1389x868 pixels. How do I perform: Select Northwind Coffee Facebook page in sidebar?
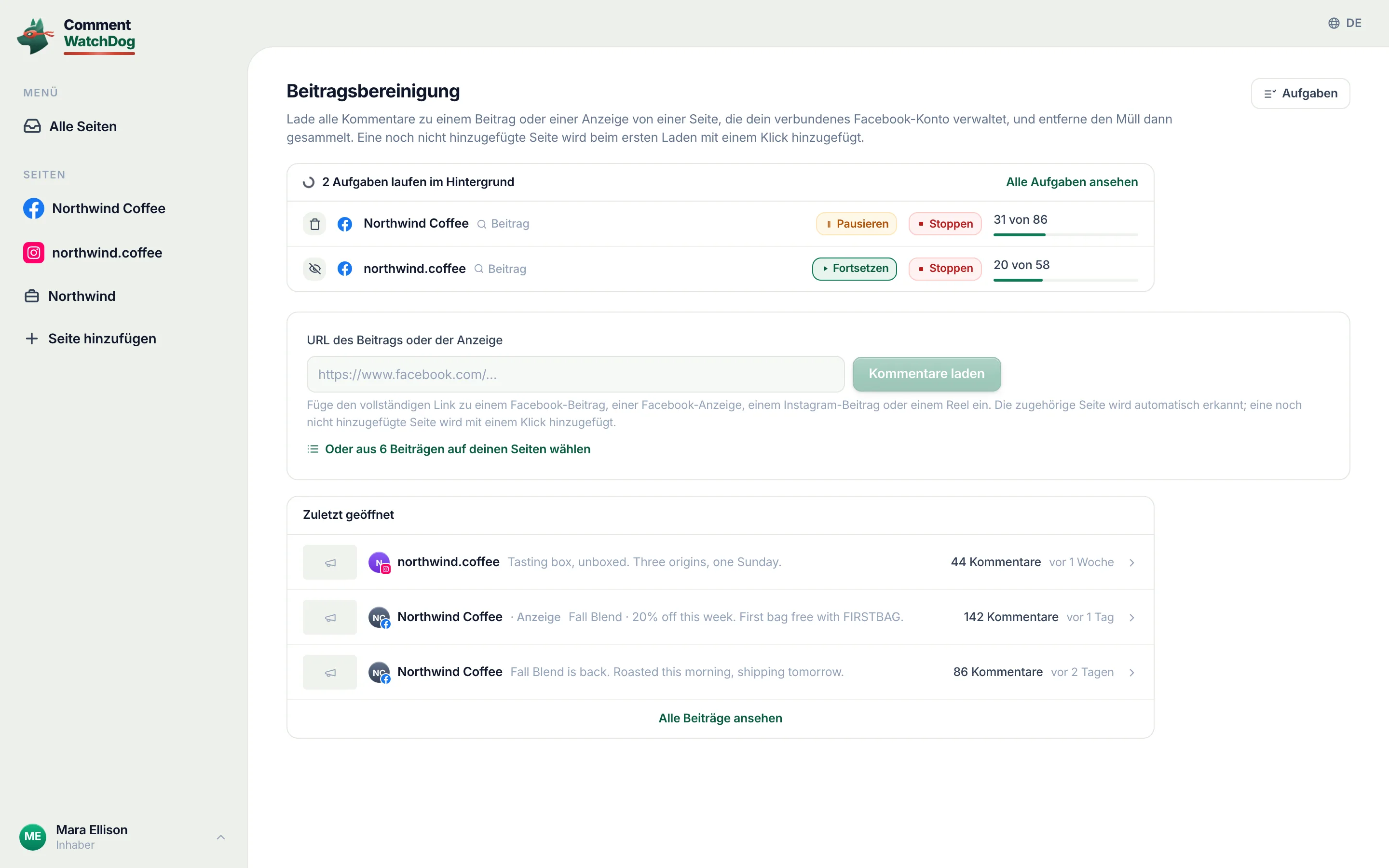pyautogui.click(x=94, y=208)
